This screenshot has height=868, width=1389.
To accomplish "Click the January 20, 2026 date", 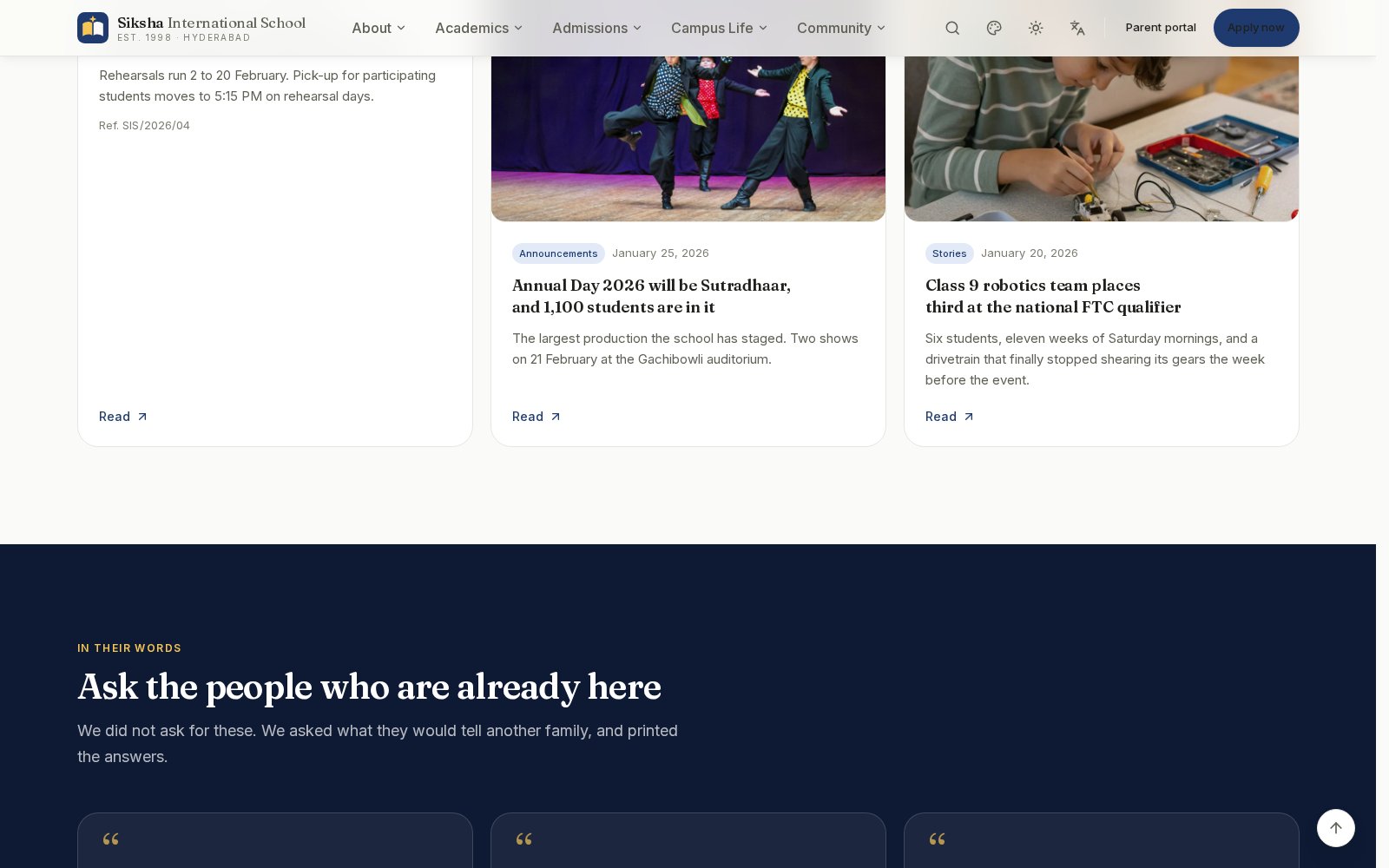I will (x=1030, y=253).
